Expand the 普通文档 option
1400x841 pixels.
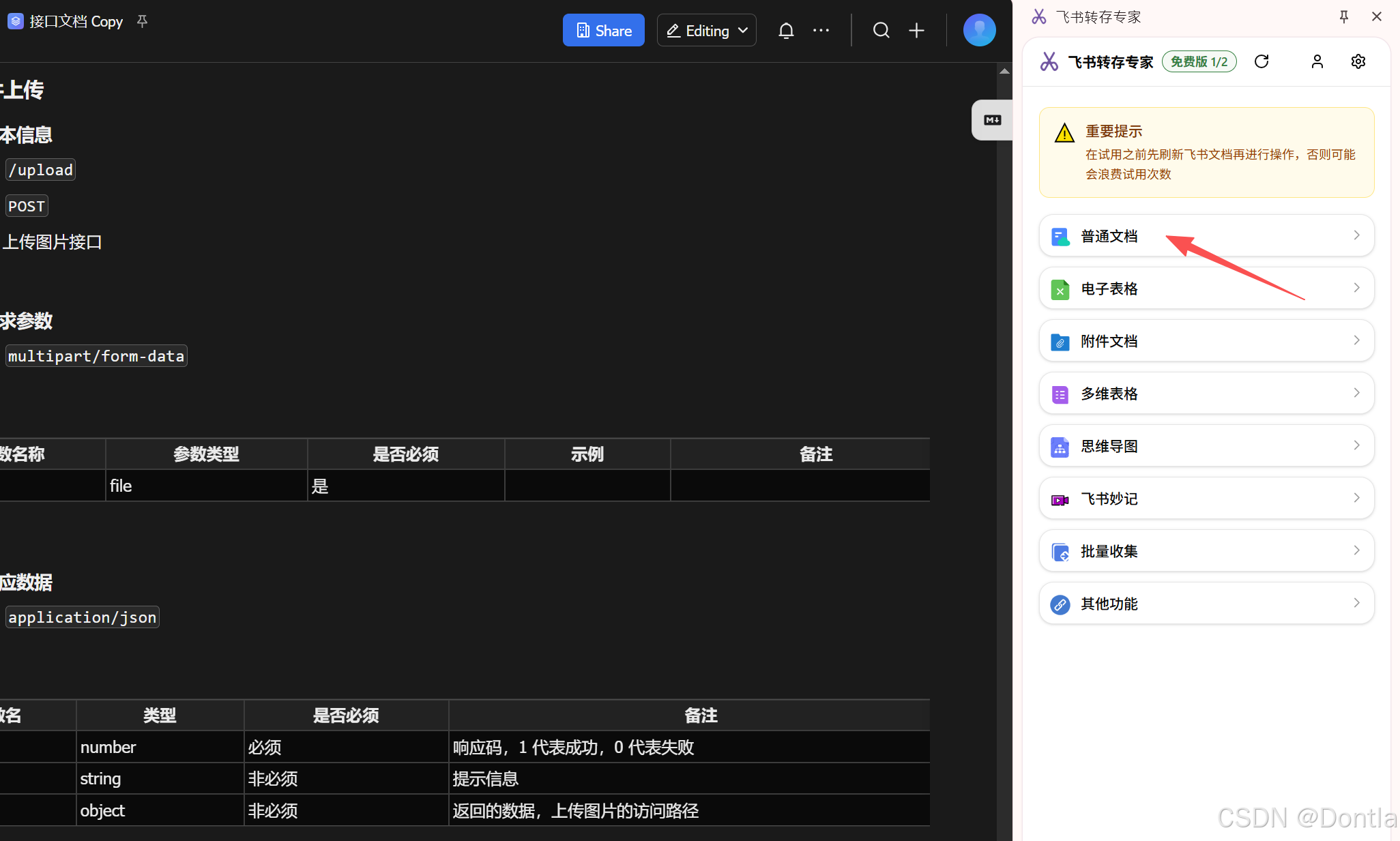coord(1206,236)
